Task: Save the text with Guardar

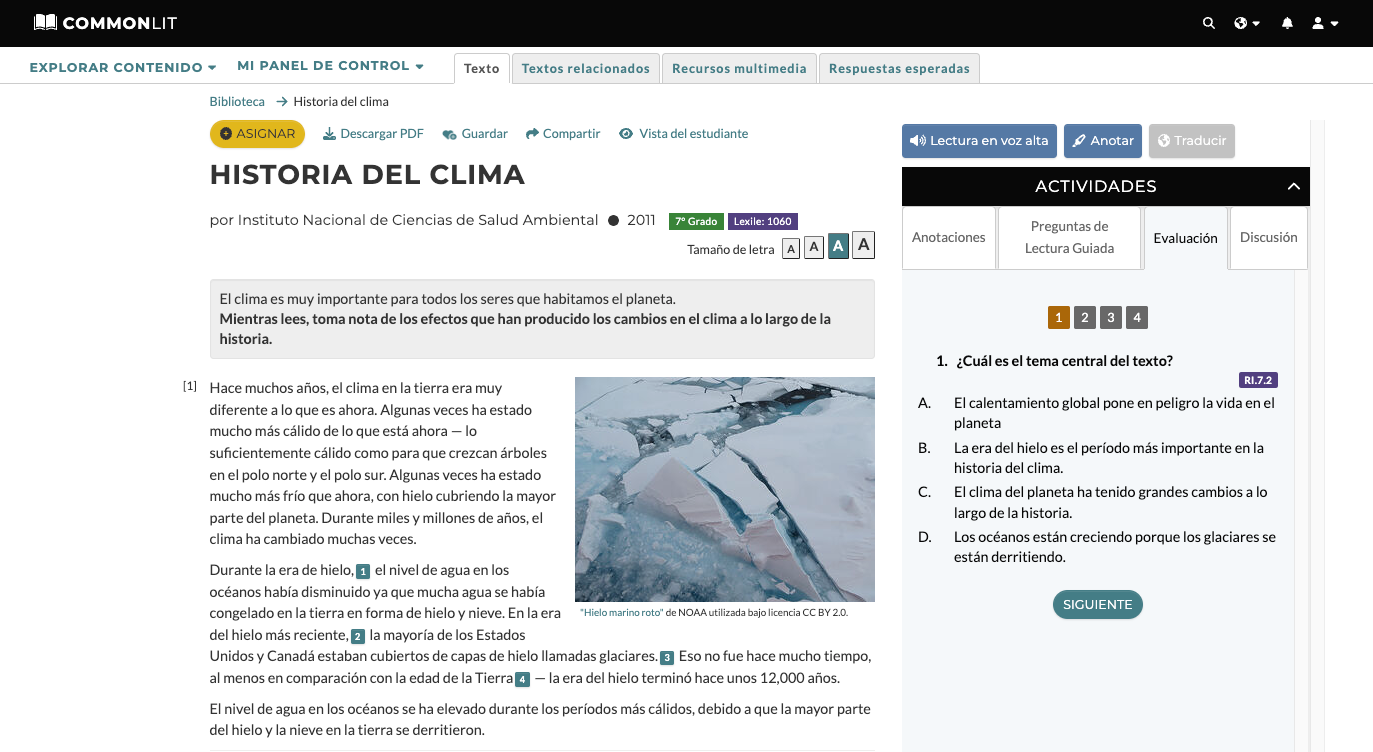Action: [x=475, y=134]
